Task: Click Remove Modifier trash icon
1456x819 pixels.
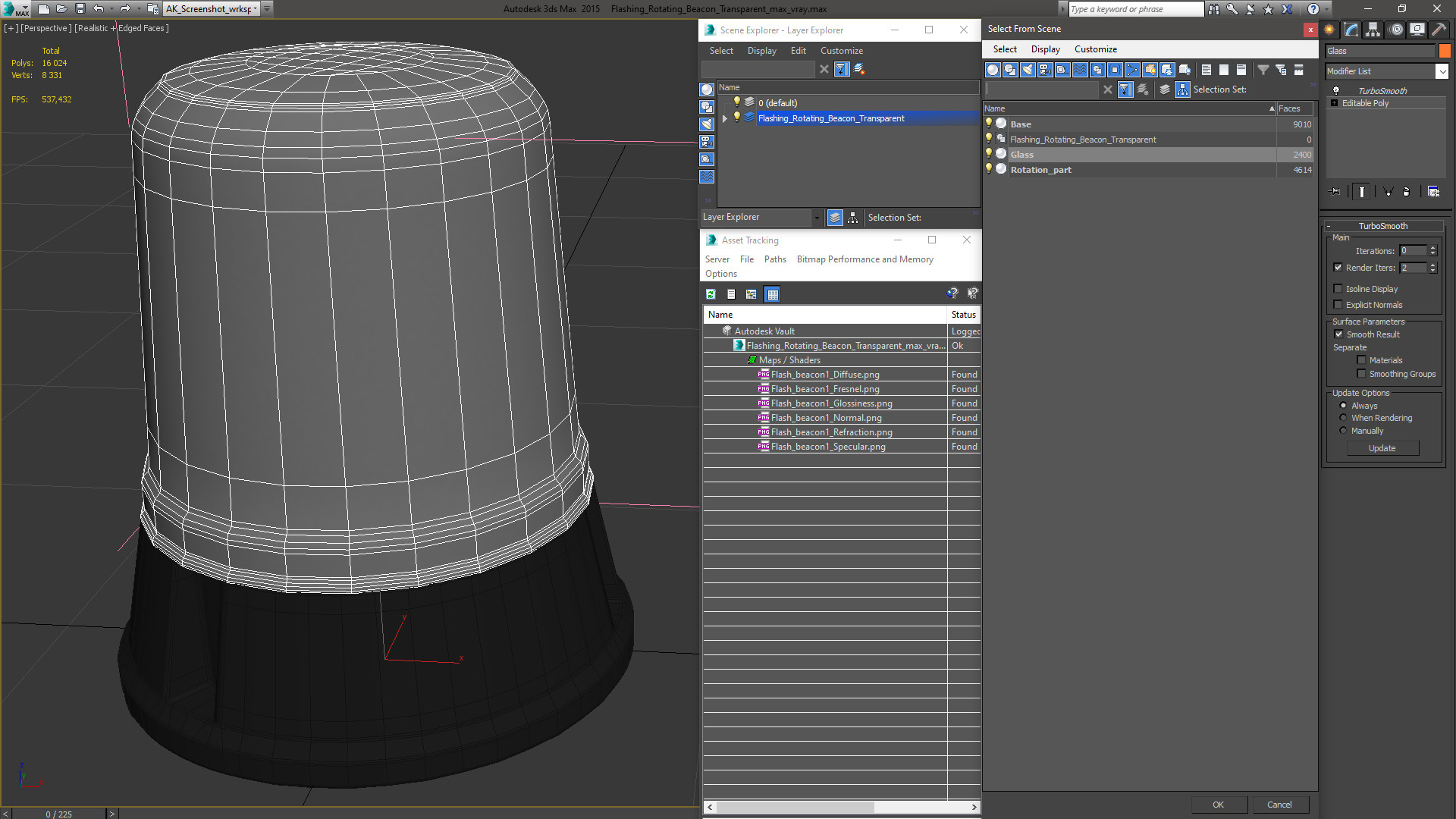Action: [x=1407, y=192]
